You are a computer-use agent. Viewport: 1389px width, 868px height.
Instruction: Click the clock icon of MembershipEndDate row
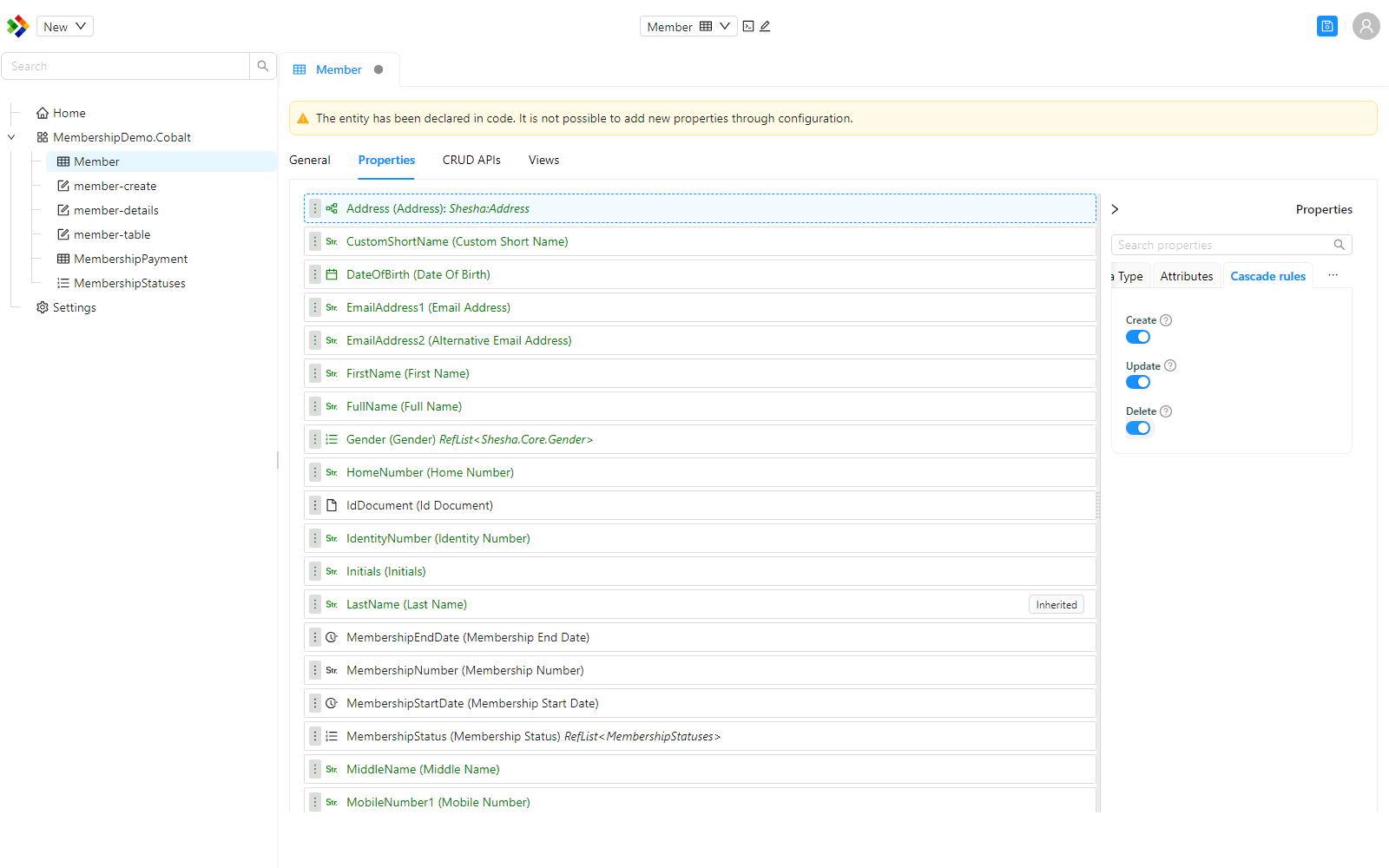click(x=332, y=637)
